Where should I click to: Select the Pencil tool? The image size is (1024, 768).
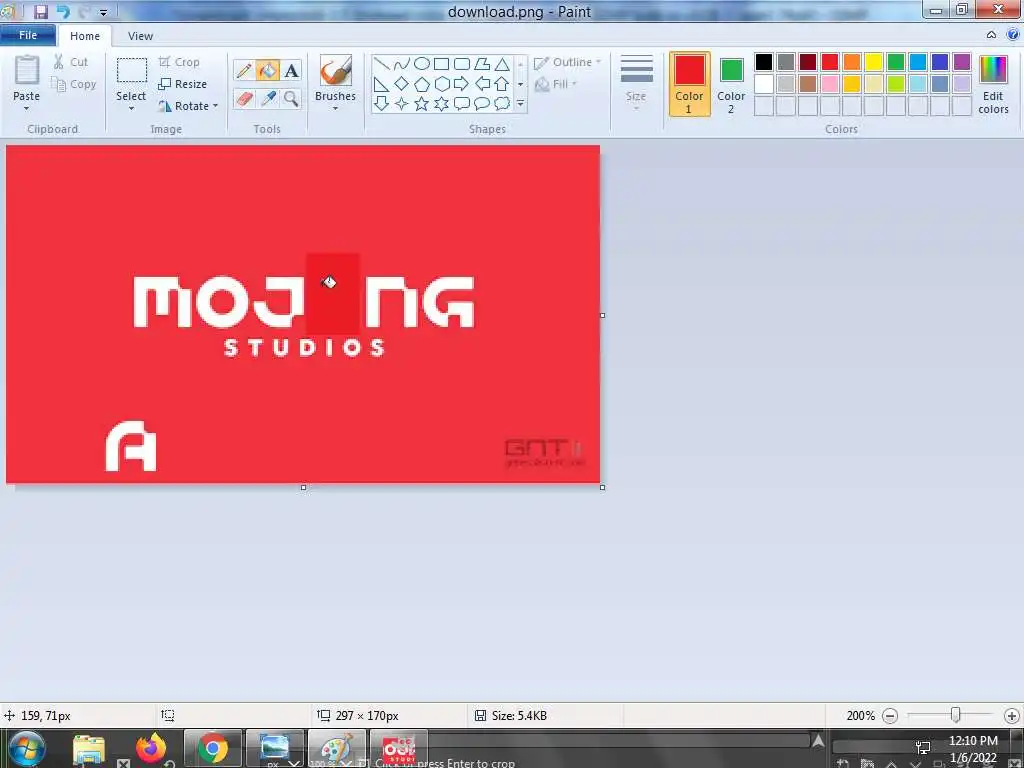click(244, 70)
